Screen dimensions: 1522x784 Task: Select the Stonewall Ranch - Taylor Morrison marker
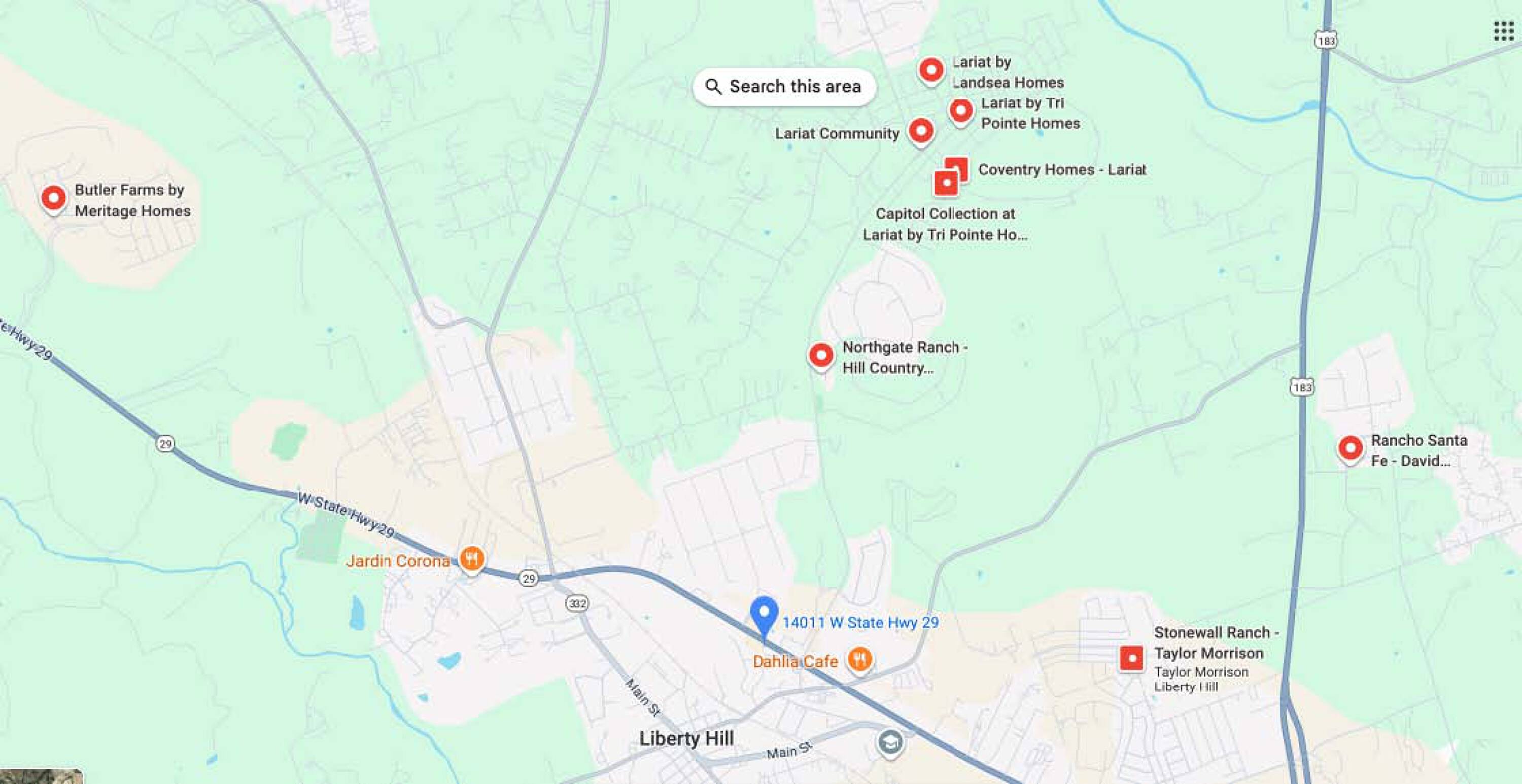1131,658
